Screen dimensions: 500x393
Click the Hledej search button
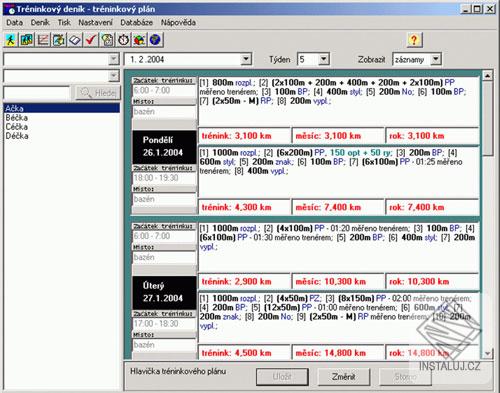98,93
